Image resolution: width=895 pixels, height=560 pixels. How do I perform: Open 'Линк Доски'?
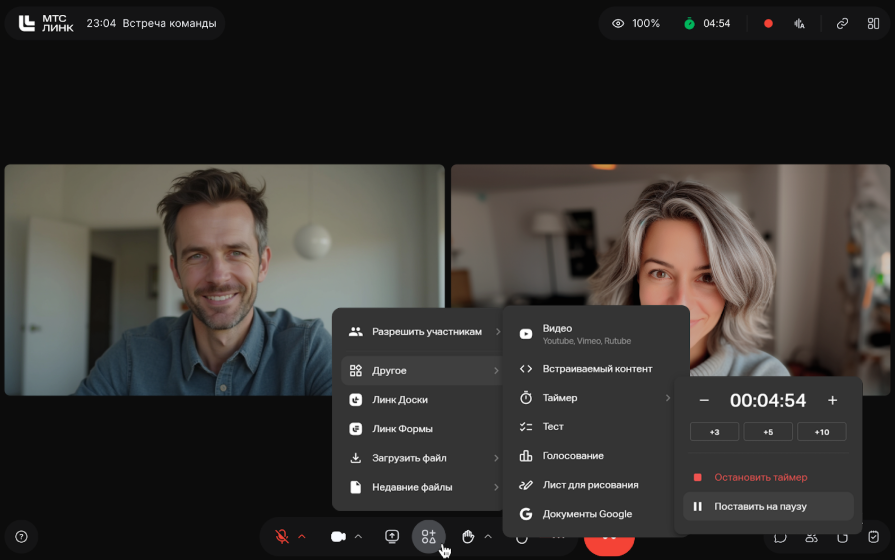point(422,400)
